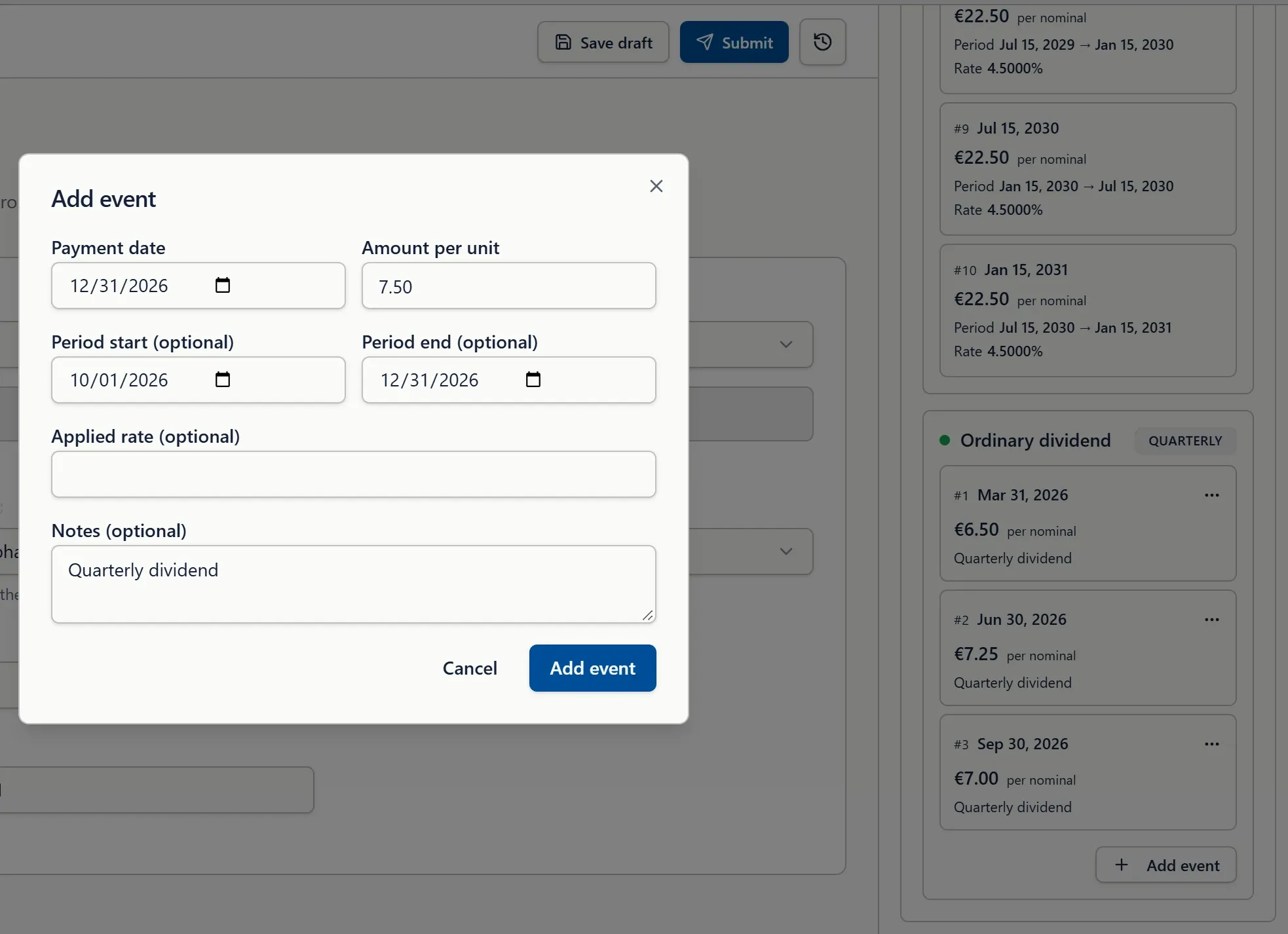Select coupon event #9 Jul 15, 2030

(1088, 169)
